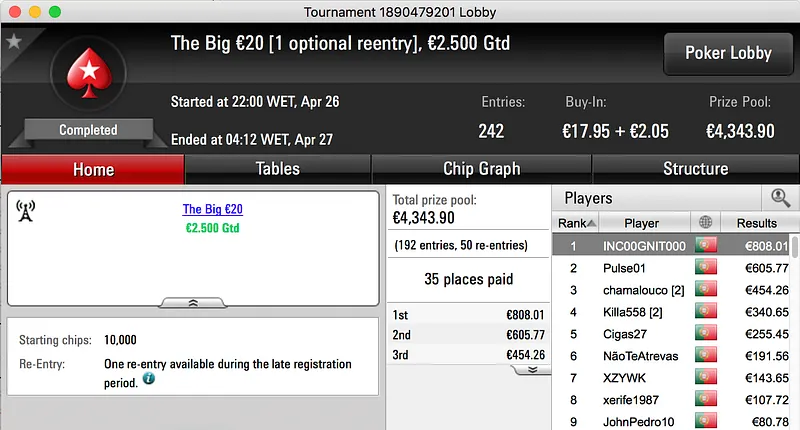Click the Poker Lobby button
The height and width of the screenshot is (430, 800).
727,53
